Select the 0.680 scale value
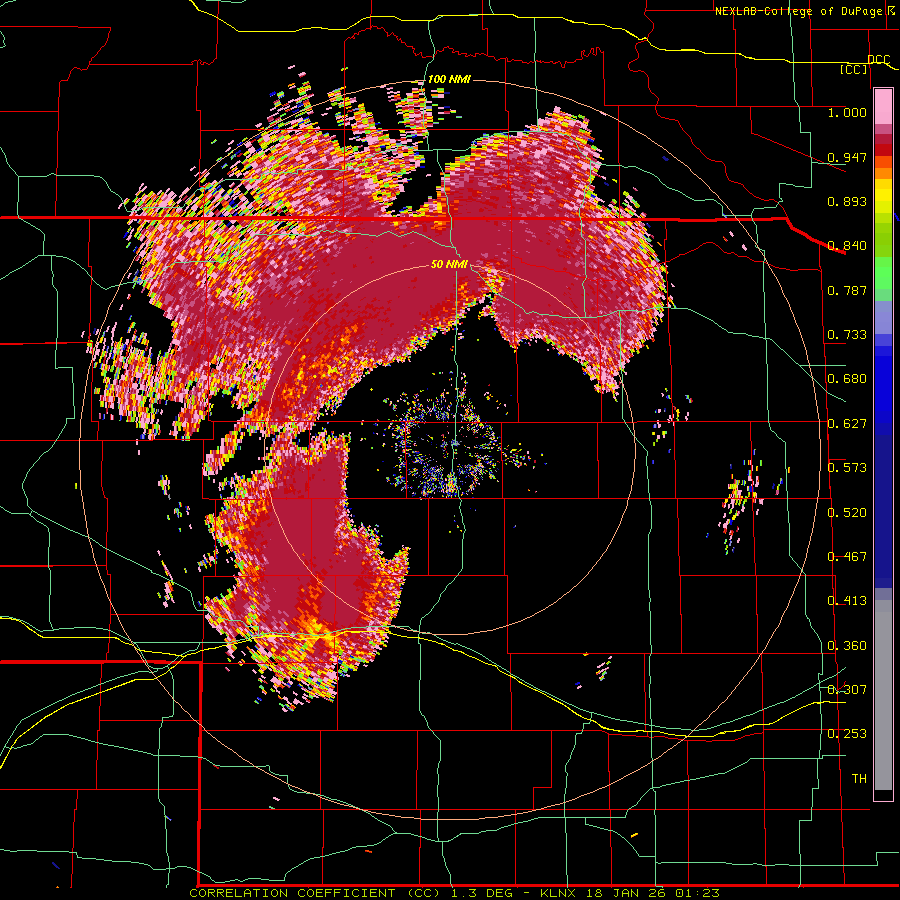900x900 pixels. pyautogui.click(x=847, y=379)
